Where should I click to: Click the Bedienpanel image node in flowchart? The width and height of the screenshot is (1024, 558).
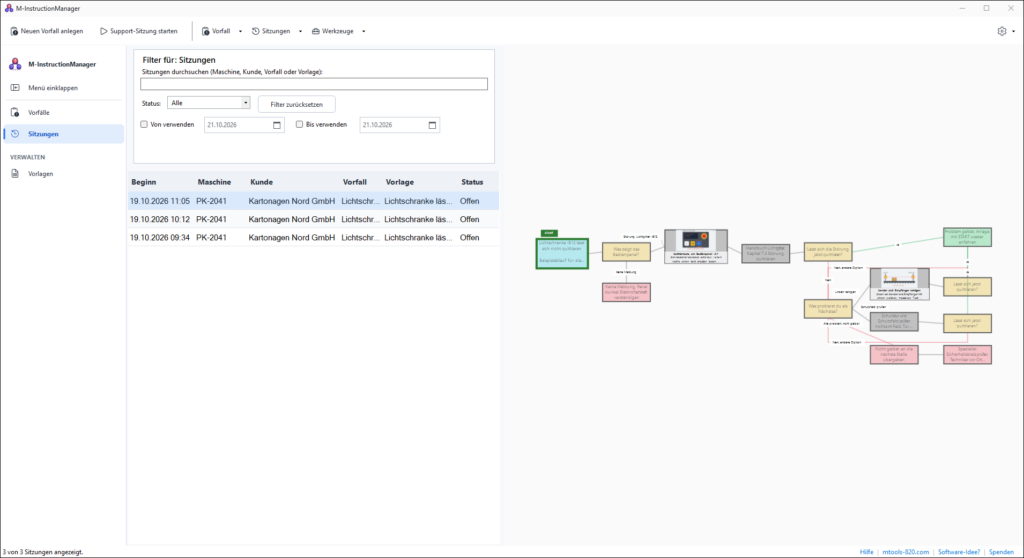point(696,246)
